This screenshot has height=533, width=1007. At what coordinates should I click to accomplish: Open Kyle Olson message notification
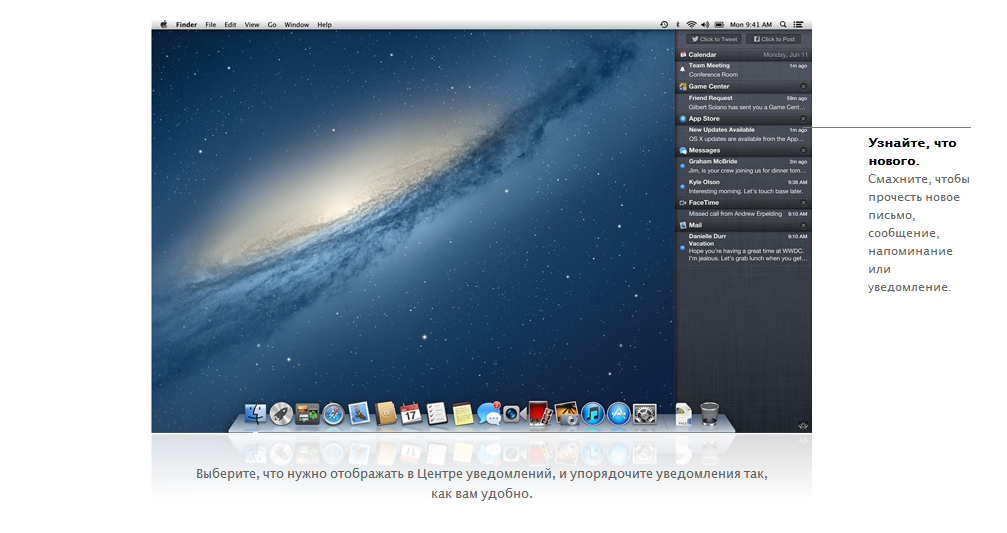[744, 187]
